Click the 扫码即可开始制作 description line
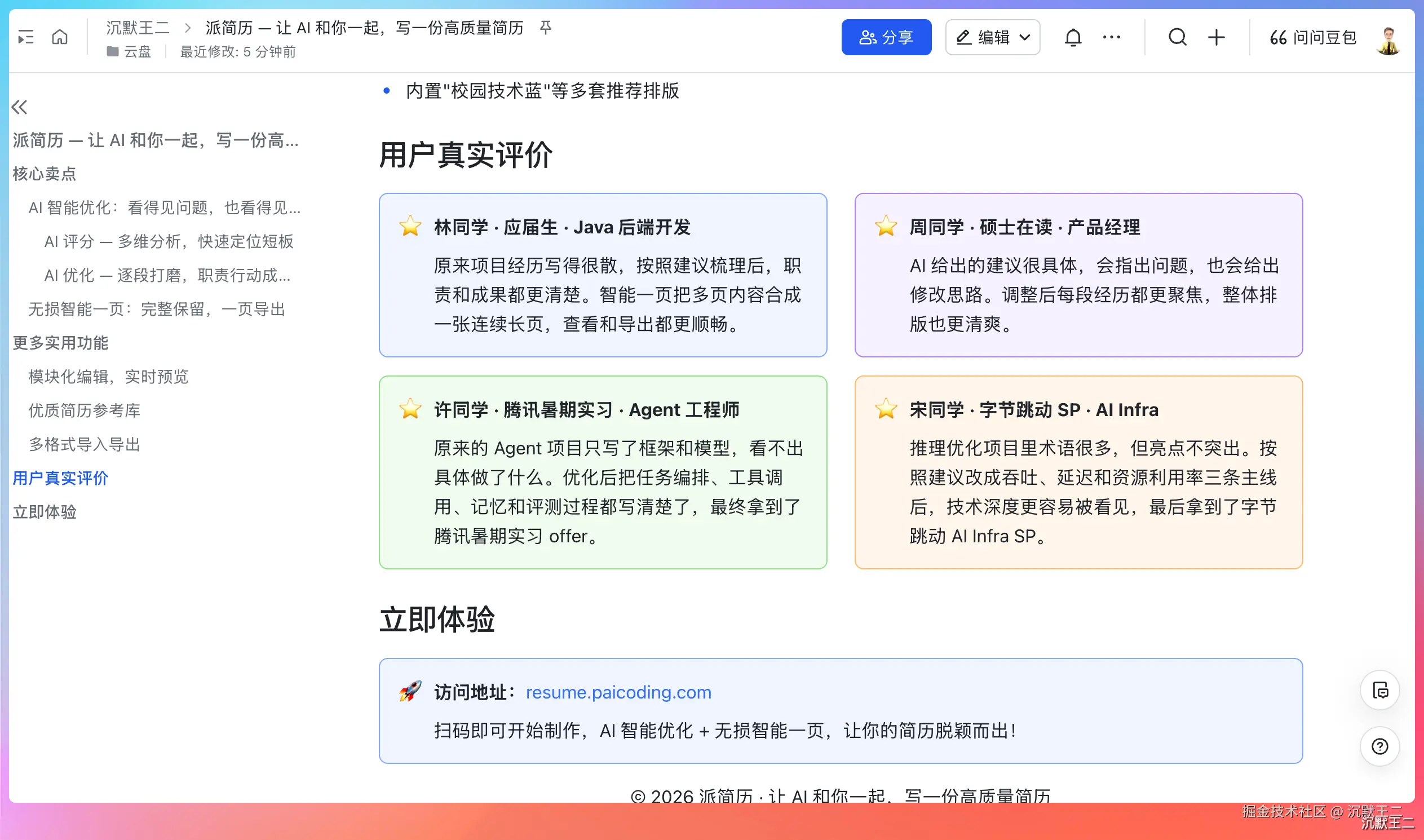1424x840 pixels. tap(725, 730)
